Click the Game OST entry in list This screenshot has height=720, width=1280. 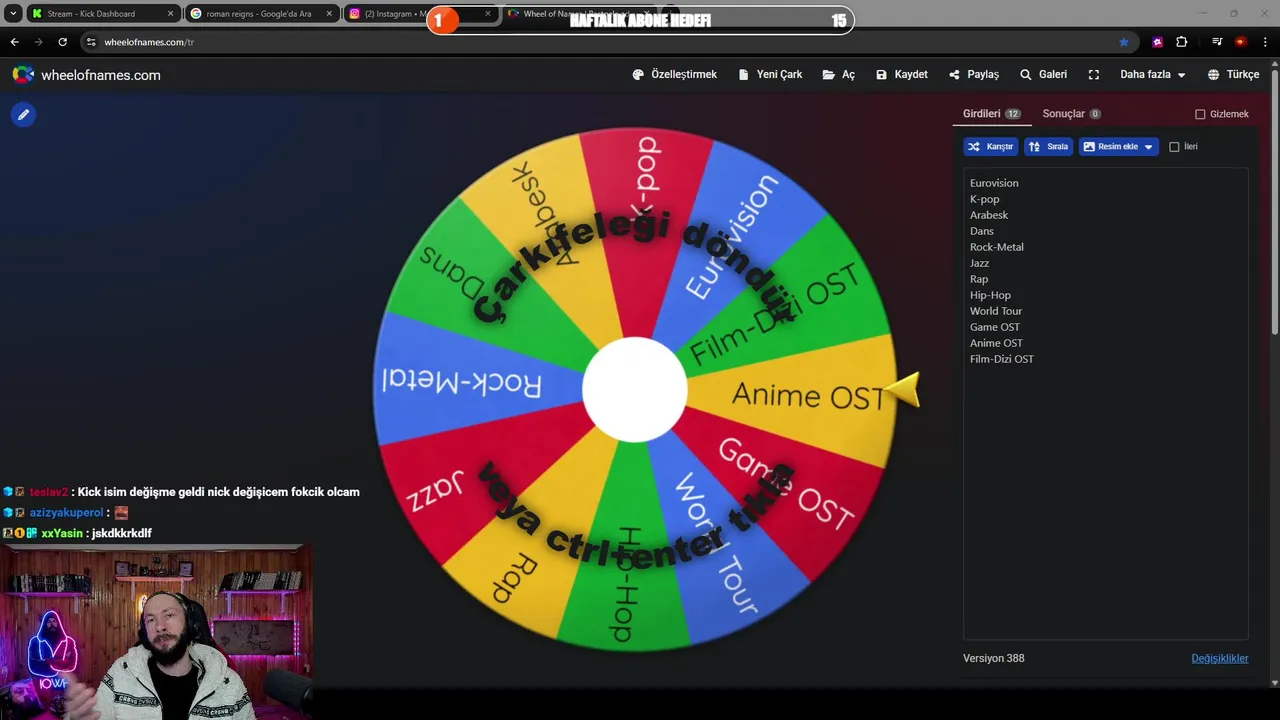(995, 327)
